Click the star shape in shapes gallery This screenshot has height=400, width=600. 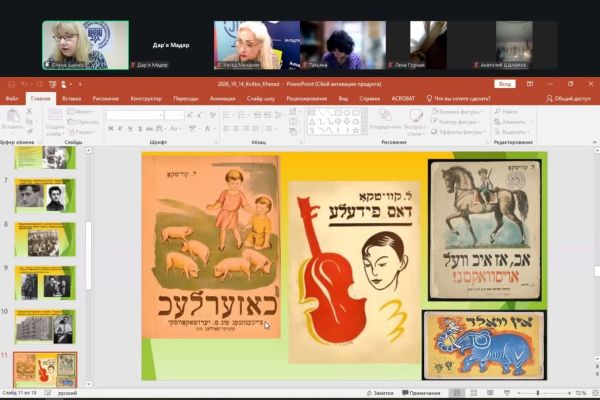point(355,131)
